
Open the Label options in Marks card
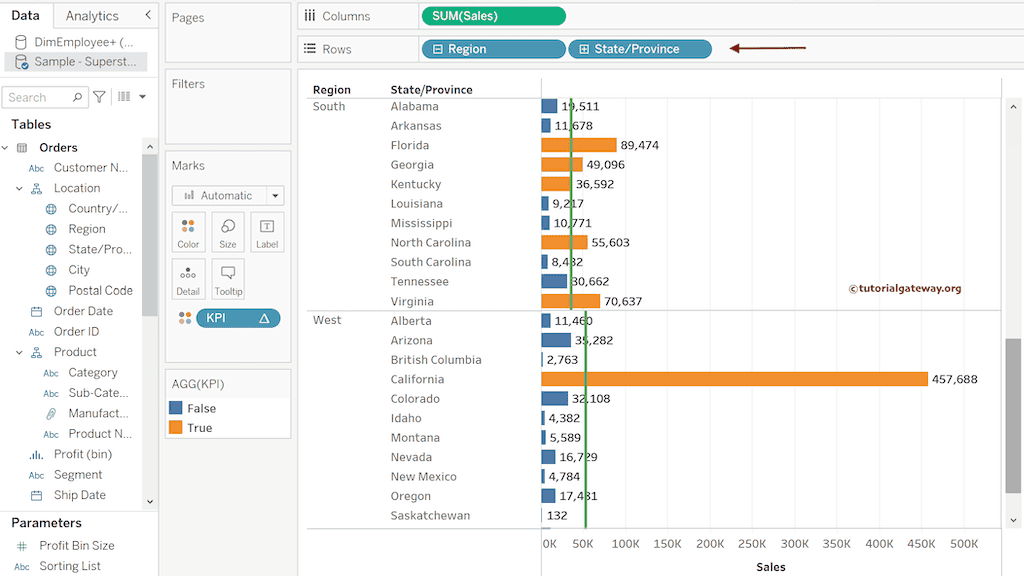pos(266,232)
